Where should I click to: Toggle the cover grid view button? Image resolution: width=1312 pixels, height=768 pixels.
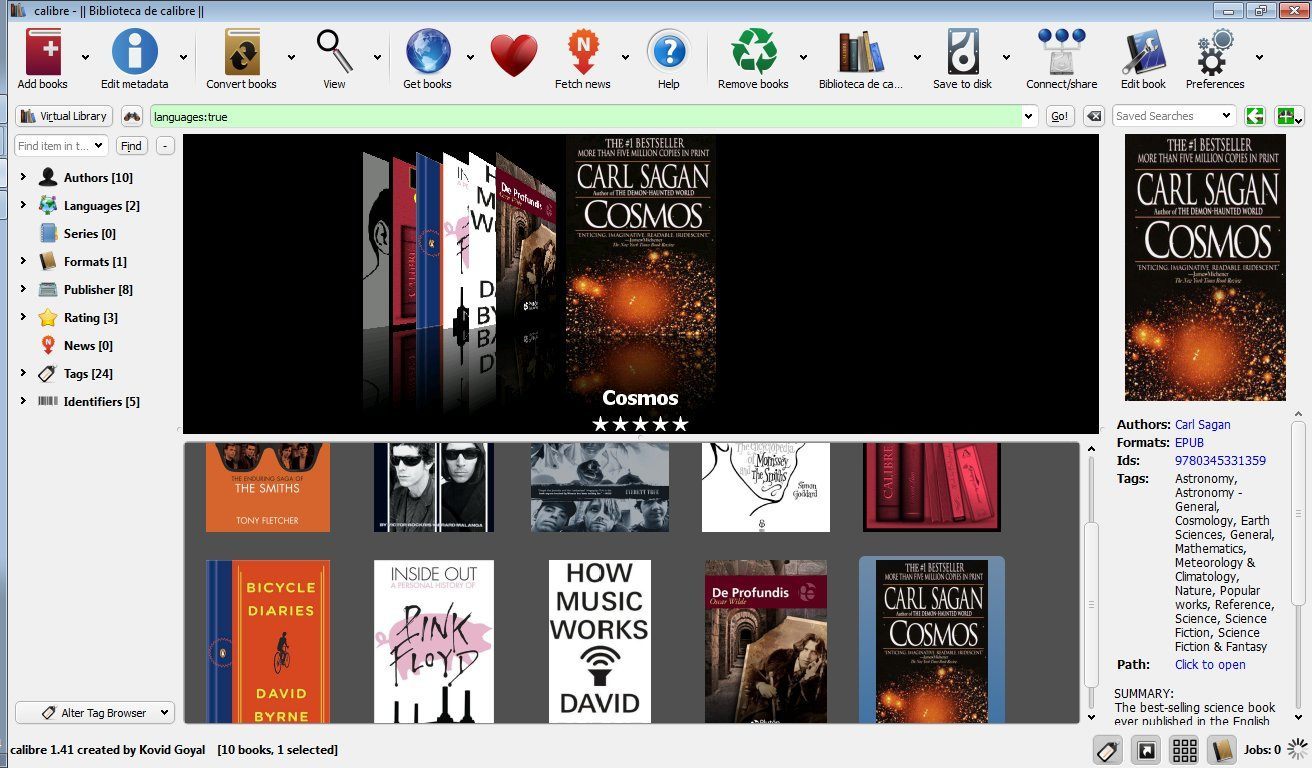coord(1184,750)
